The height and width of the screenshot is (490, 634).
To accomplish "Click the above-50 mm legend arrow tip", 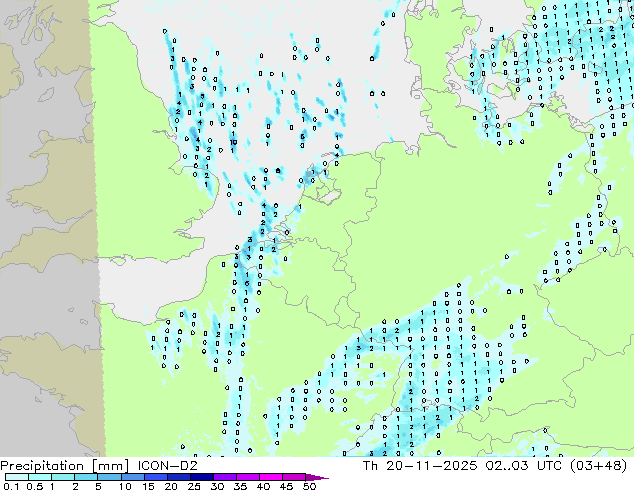I will click(x=317, y=477).
